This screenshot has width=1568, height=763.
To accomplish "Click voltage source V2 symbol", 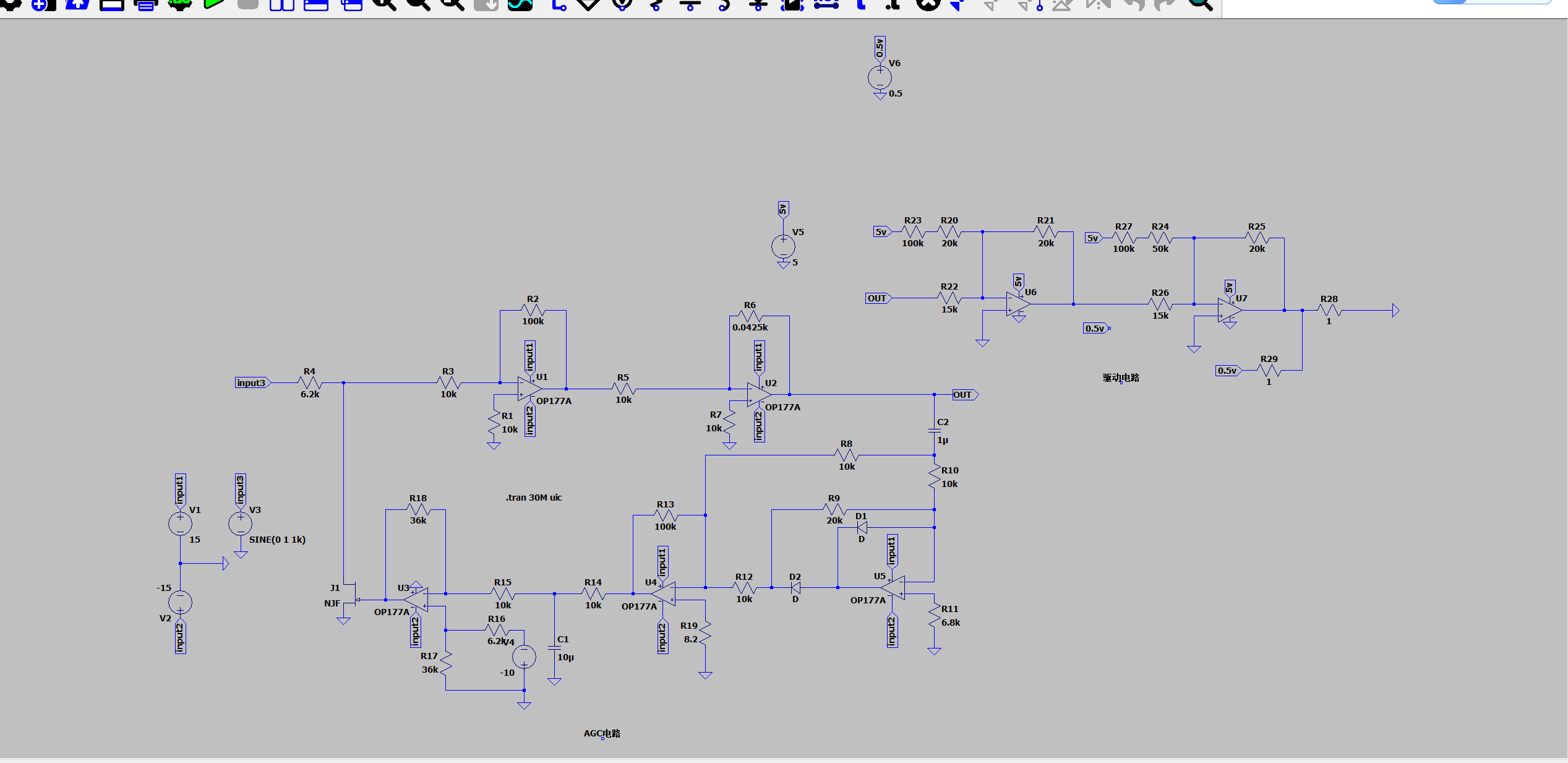I will (x=180, y=602).
